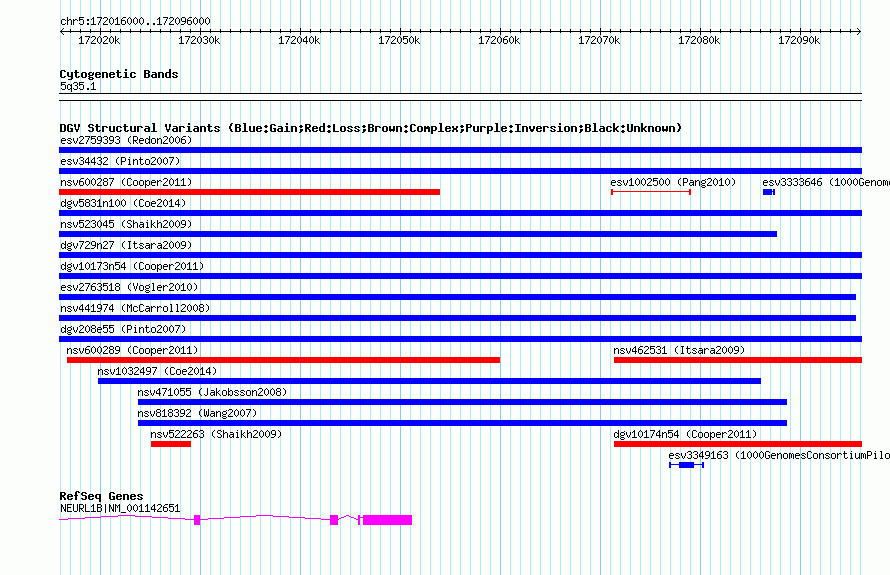Click the 172030k ruler tick label
This screenshot has width=890, height=575.
pos(199,41)
